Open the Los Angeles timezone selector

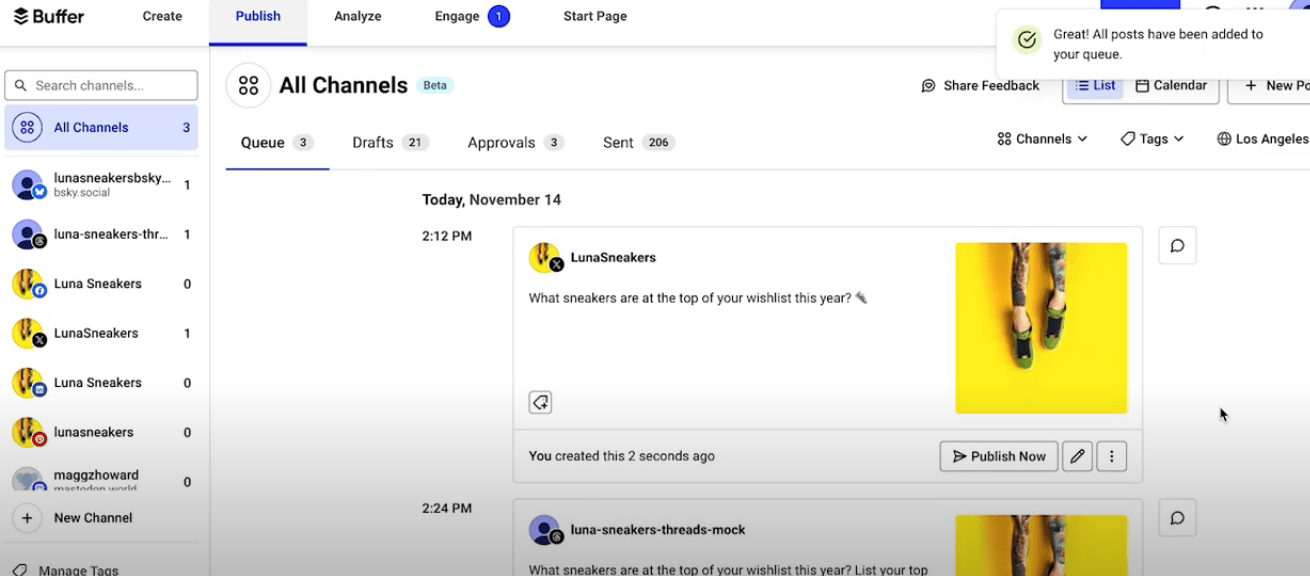1262,139
